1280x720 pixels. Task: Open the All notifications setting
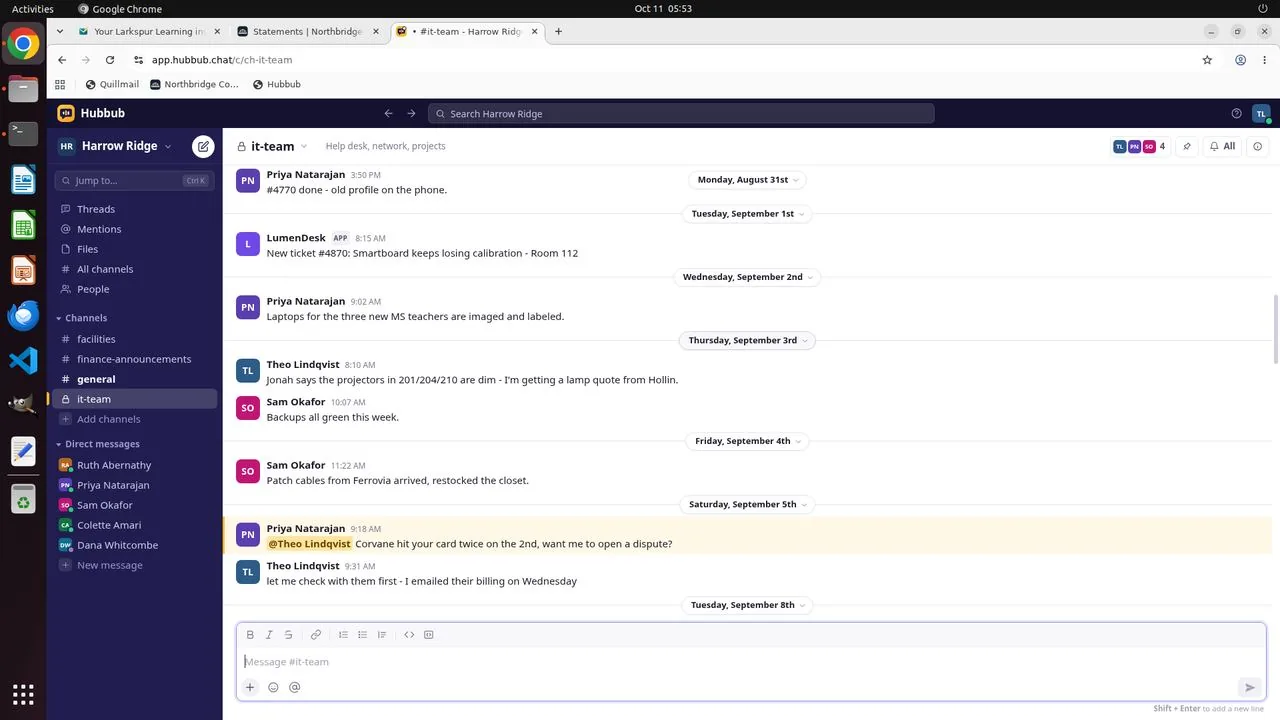pyautogui.click(x=1222, y=146)
